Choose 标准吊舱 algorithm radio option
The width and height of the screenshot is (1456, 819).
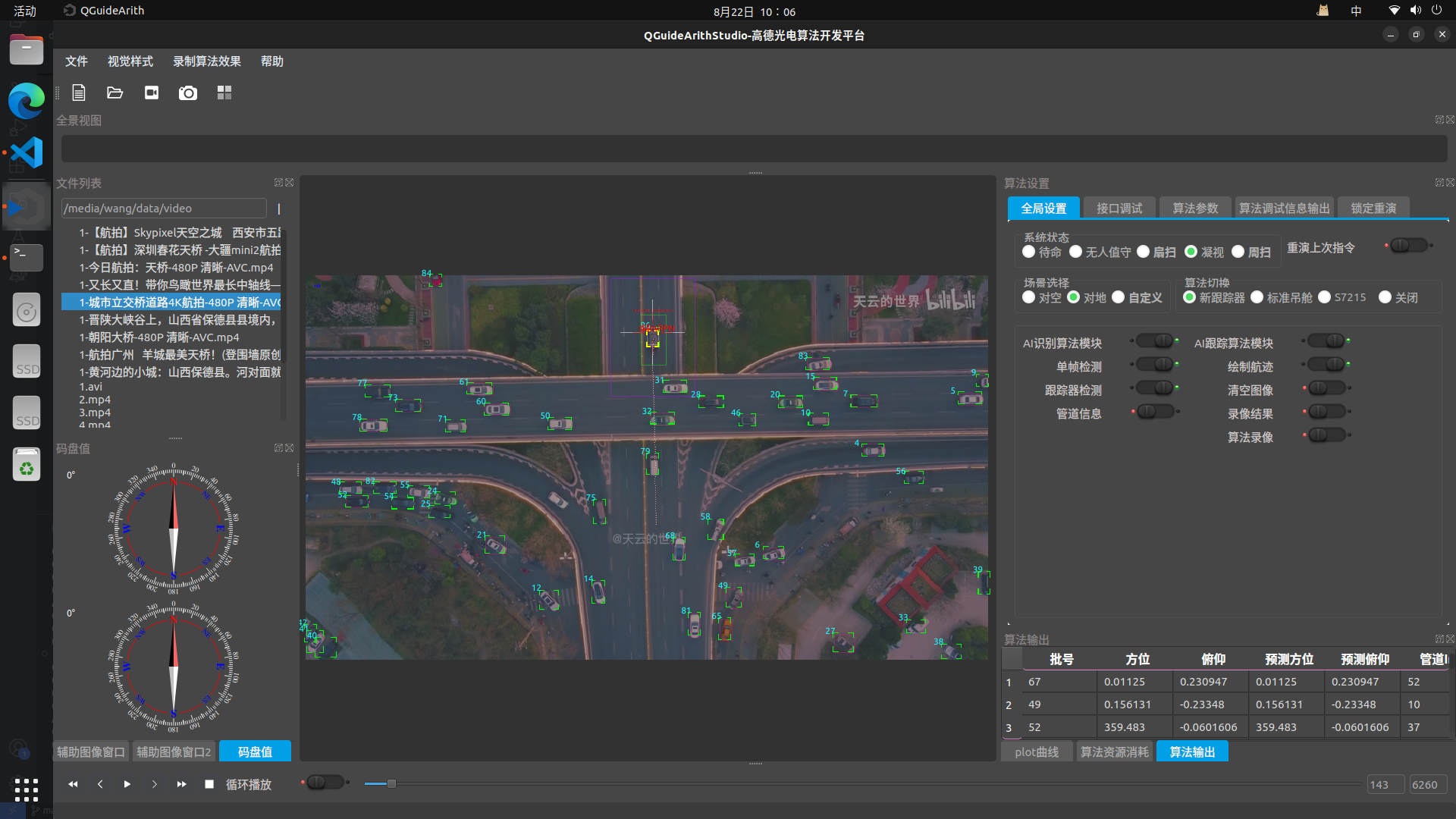[1257, 297]
